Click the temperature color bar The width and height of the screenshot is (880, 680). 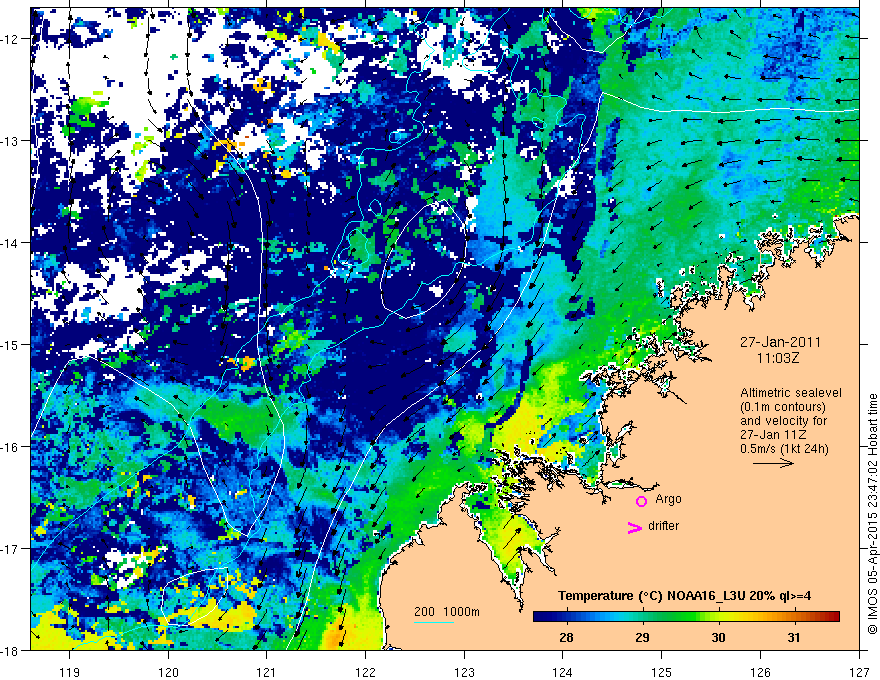tap(686, 617)
